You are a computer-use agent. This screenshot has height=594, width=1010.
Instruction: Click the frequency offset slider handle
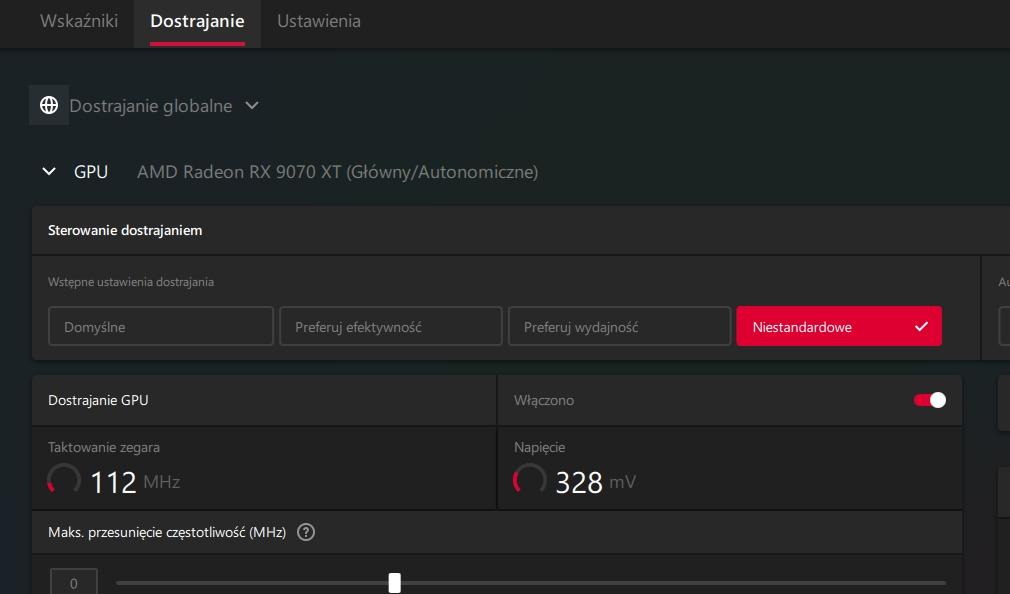tap(395, 583)
